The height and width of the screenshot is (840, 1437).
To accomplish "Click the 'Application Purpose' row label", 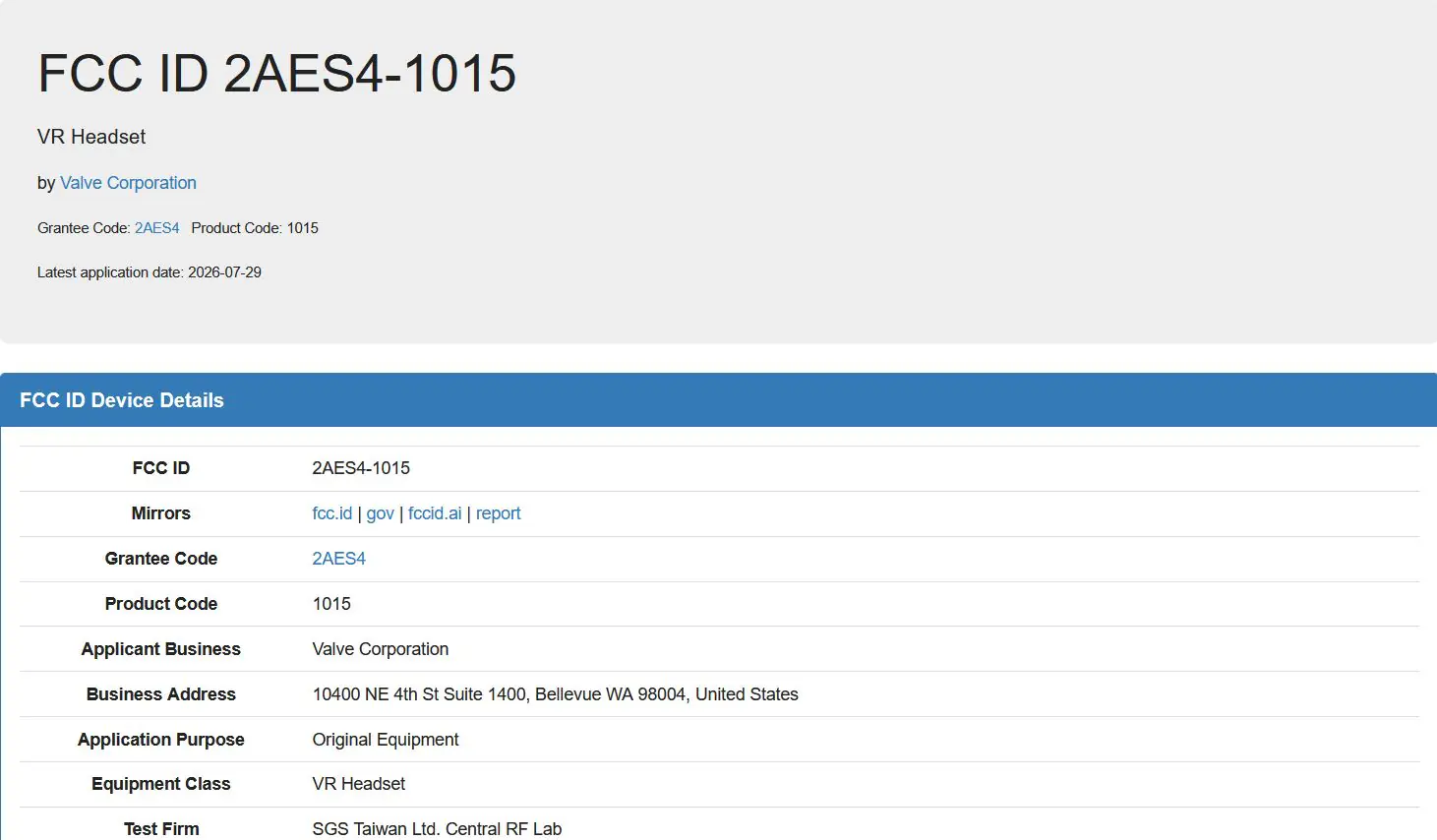I will 161,740.
